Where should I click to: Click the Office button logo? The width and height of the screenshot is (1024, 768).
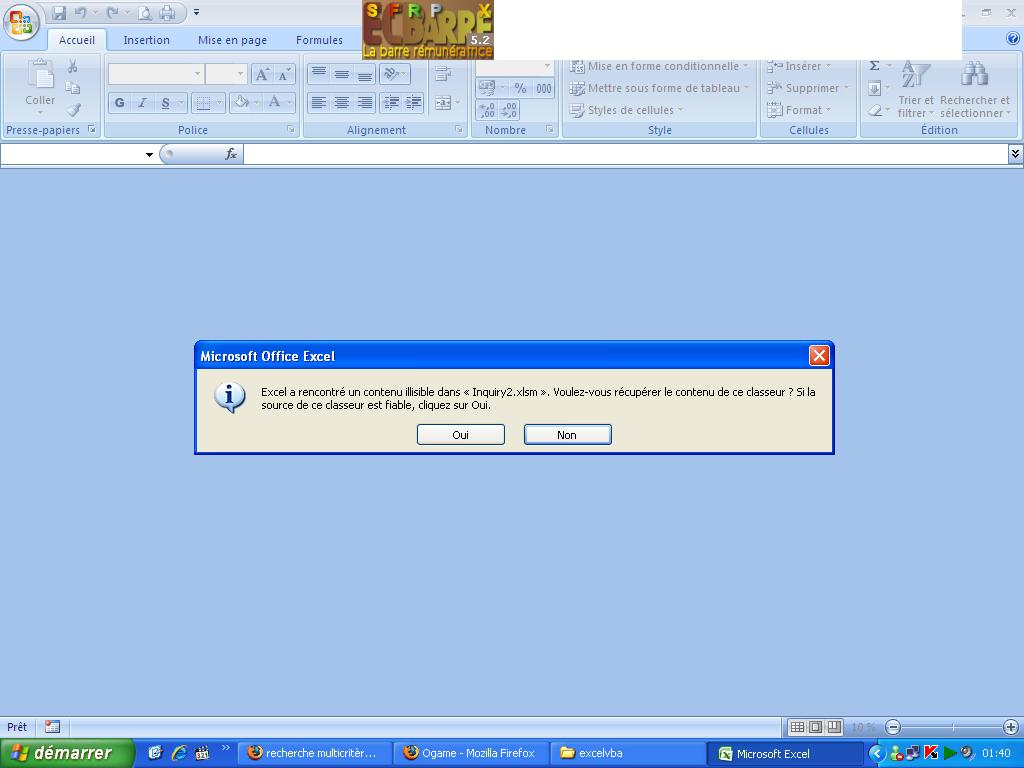click(21, 22)
